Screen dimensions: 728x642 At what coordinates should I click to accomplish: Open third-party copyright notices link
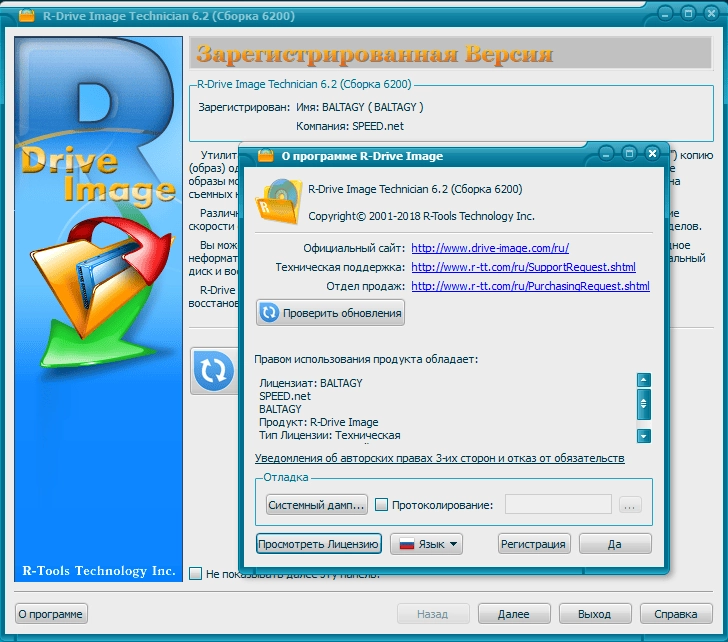439,458
